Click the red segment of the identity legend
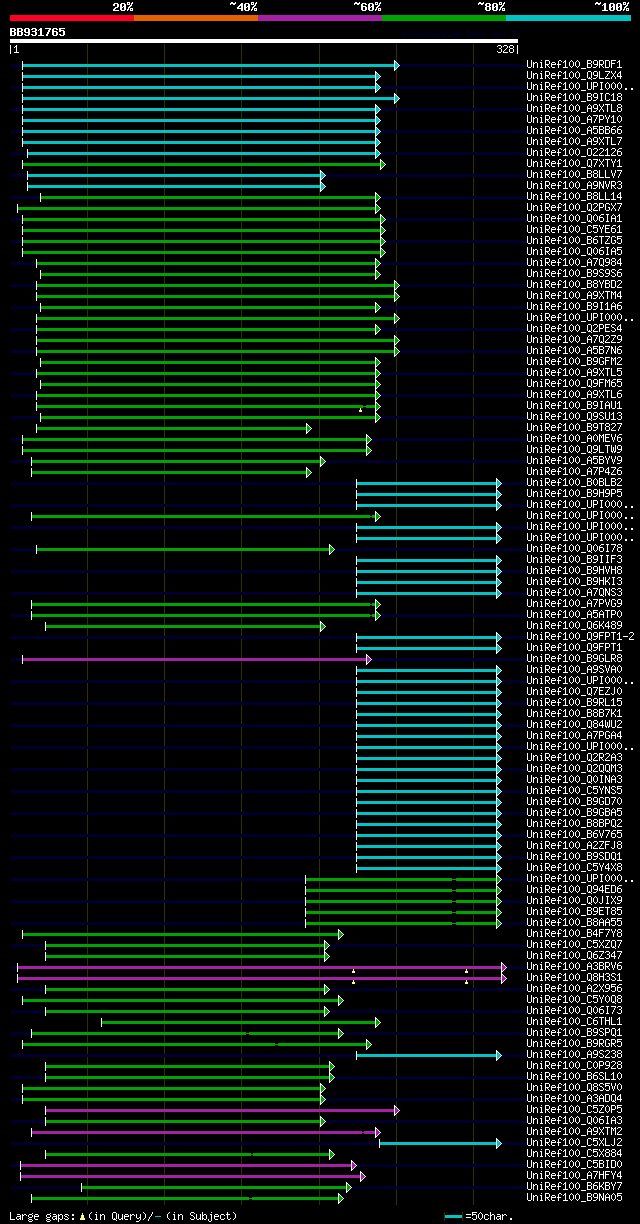This screenshot has height=1224, width=640. pos(71,18)
